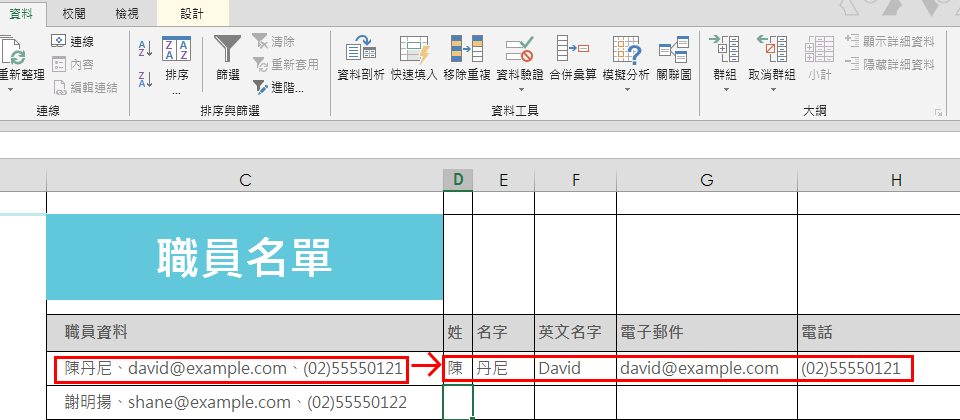Click Clear filter (清除)
This screenshot has width=960, height=420.
(274, 42)
